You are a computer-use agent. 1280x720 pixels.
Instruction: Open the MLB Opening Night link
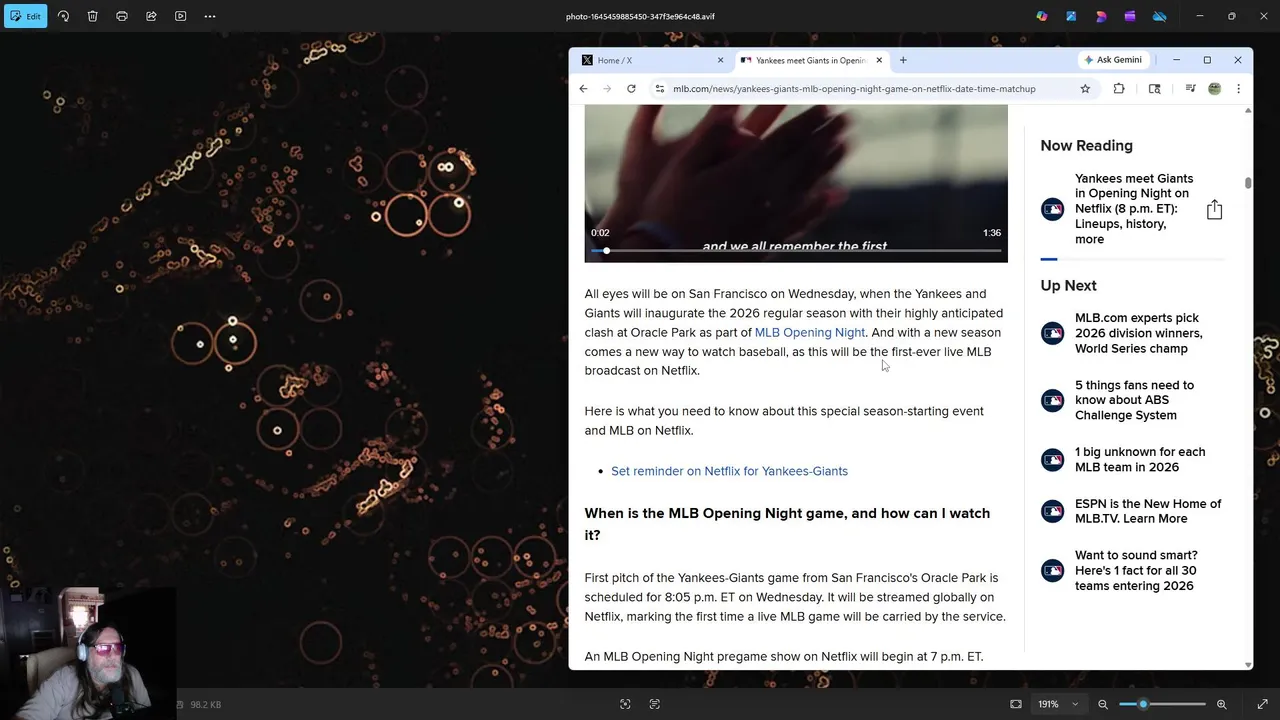click(x=809, y=332)
